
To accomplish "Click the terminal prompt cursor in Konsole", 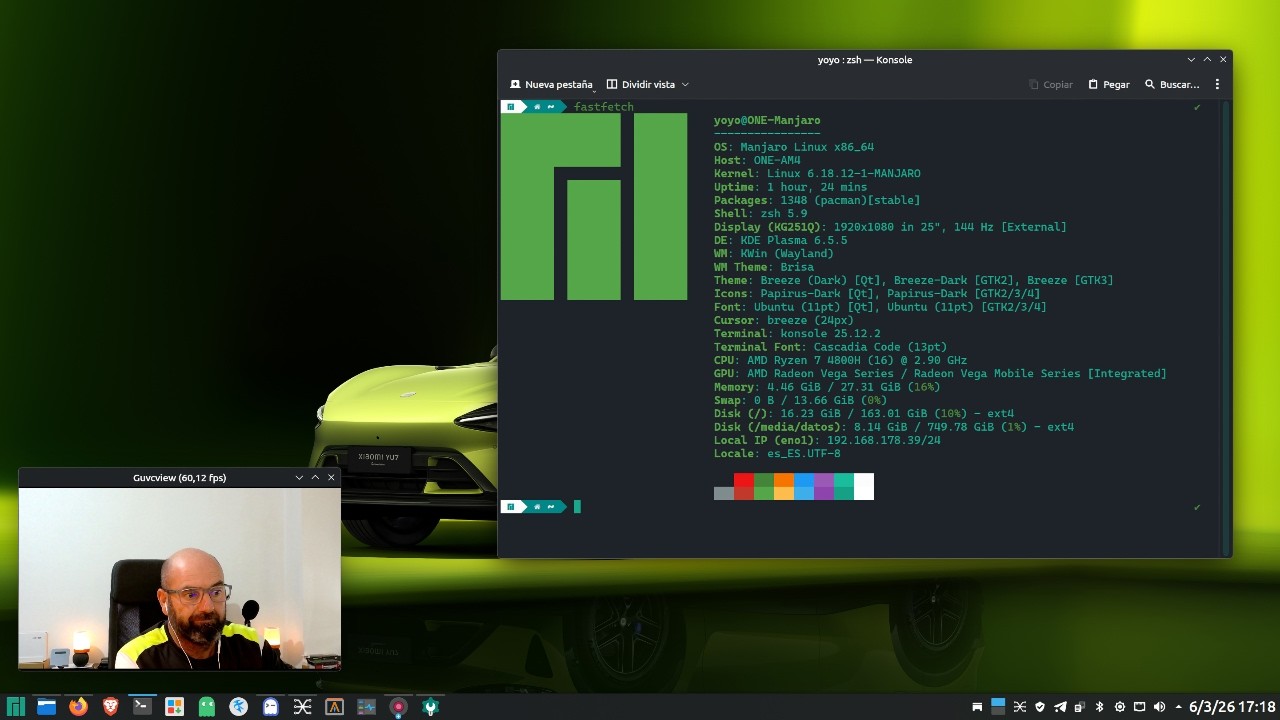I will tap(577, 507).
